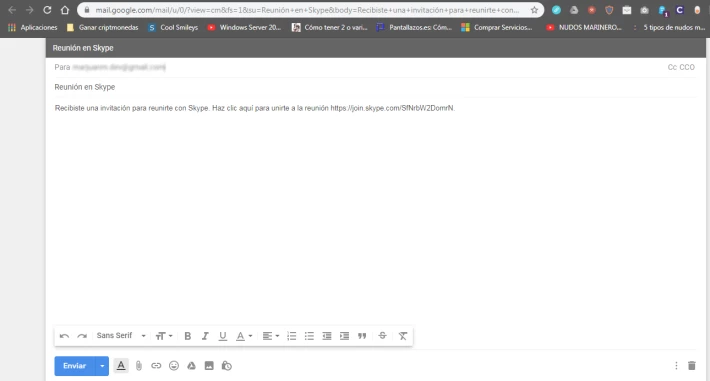Go forward in the browser

point(29,10)
